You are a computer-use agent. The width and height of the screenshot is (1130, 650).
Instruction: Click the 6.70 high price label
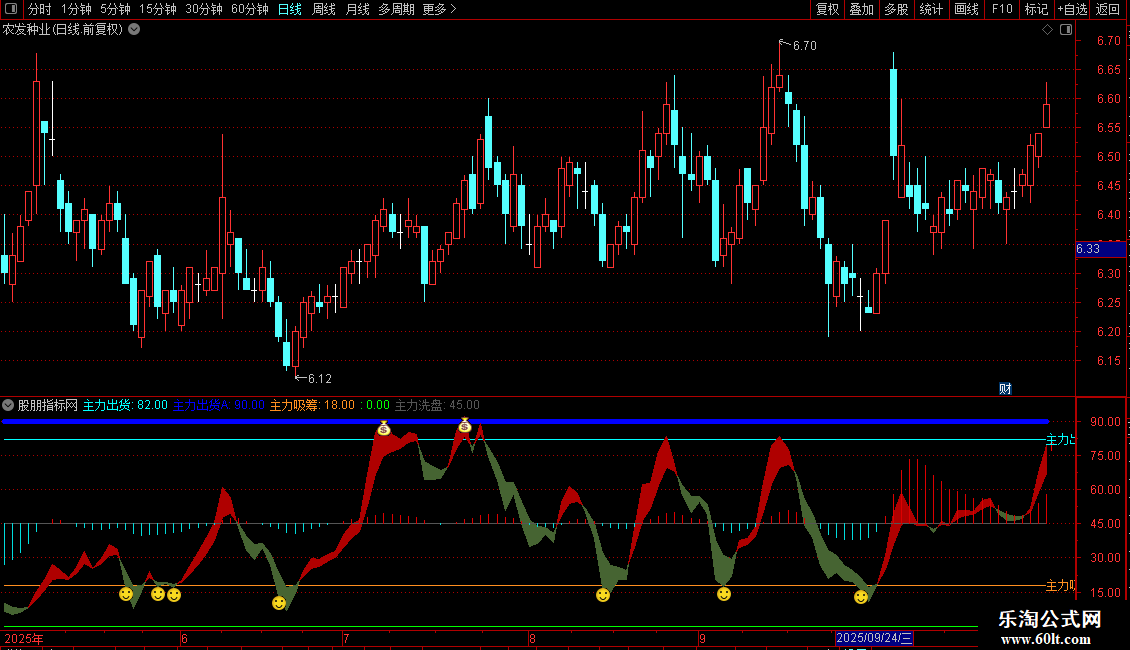tap(804, 45)
